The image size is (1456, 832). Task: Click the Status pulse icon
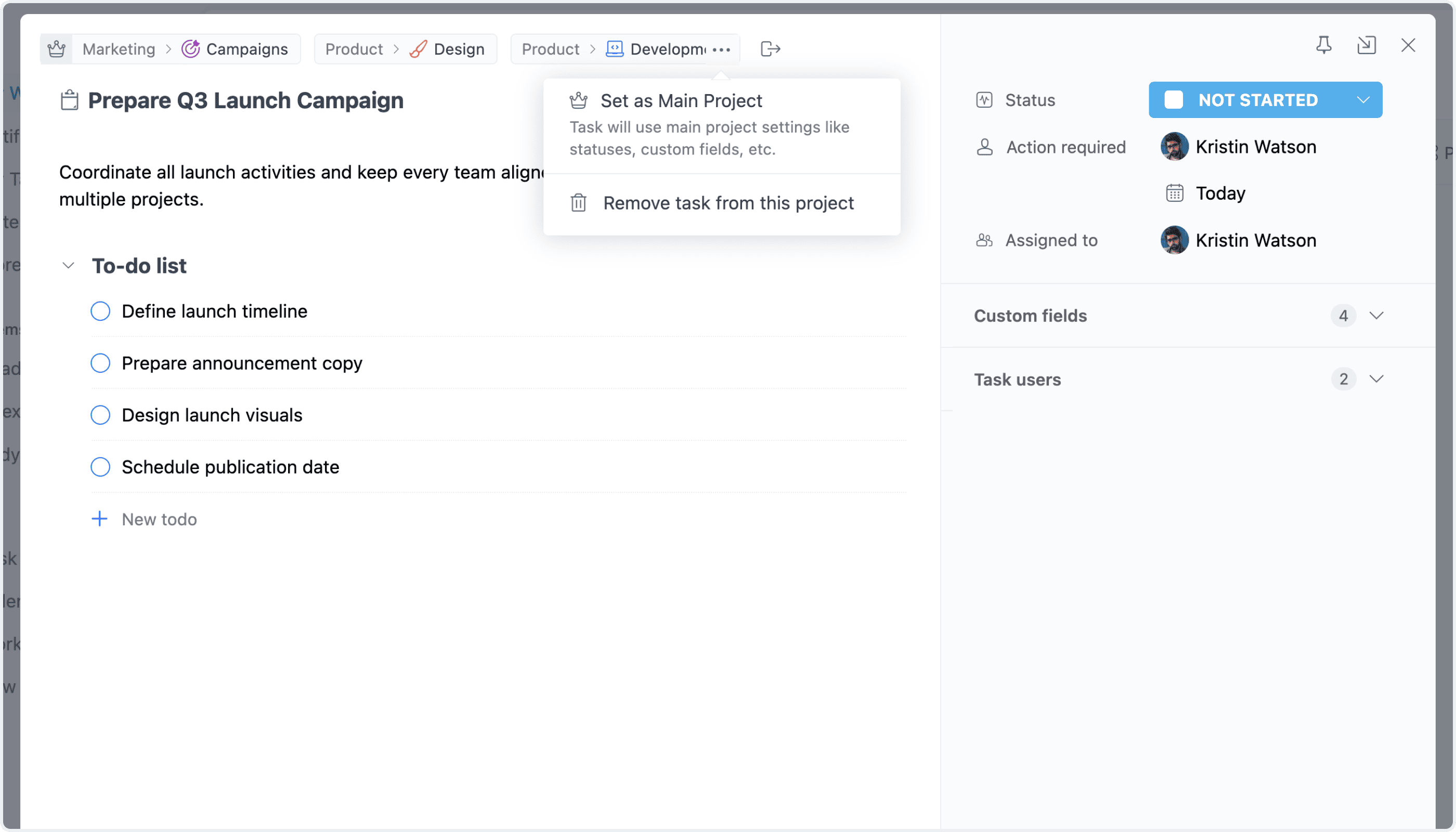984,100
